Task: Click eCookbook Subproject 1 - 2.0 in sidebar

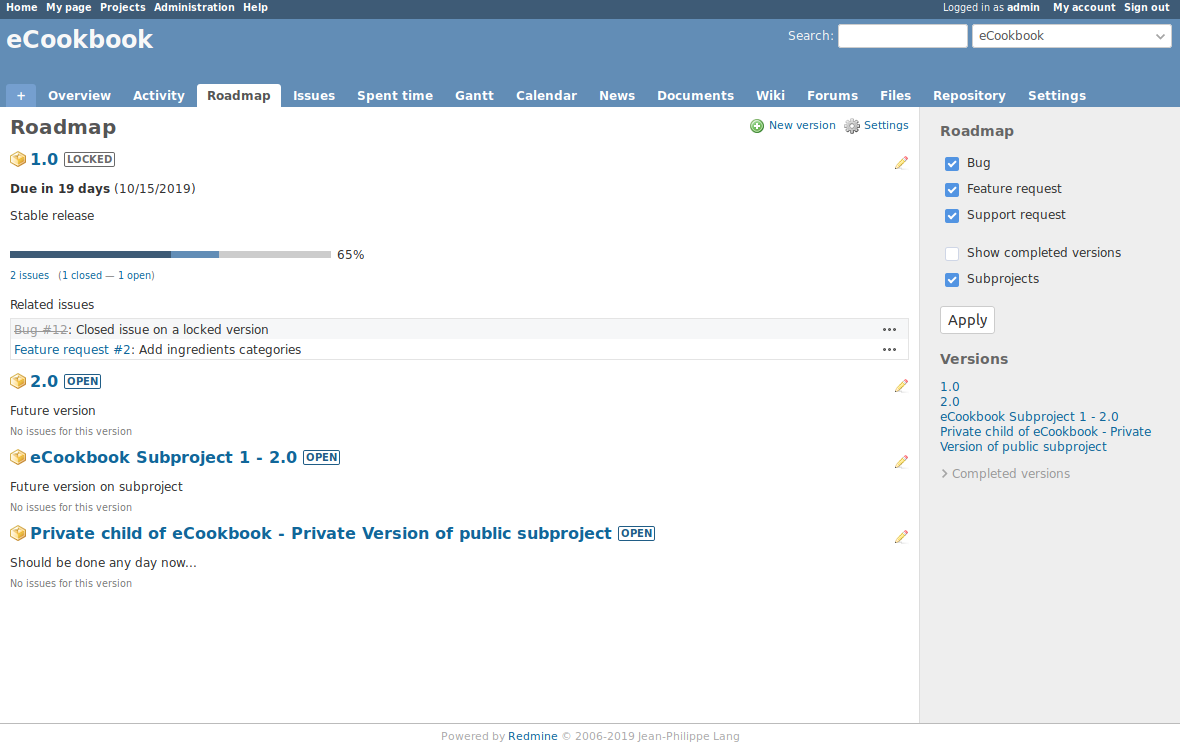Action: click(x=1029, y=417)
